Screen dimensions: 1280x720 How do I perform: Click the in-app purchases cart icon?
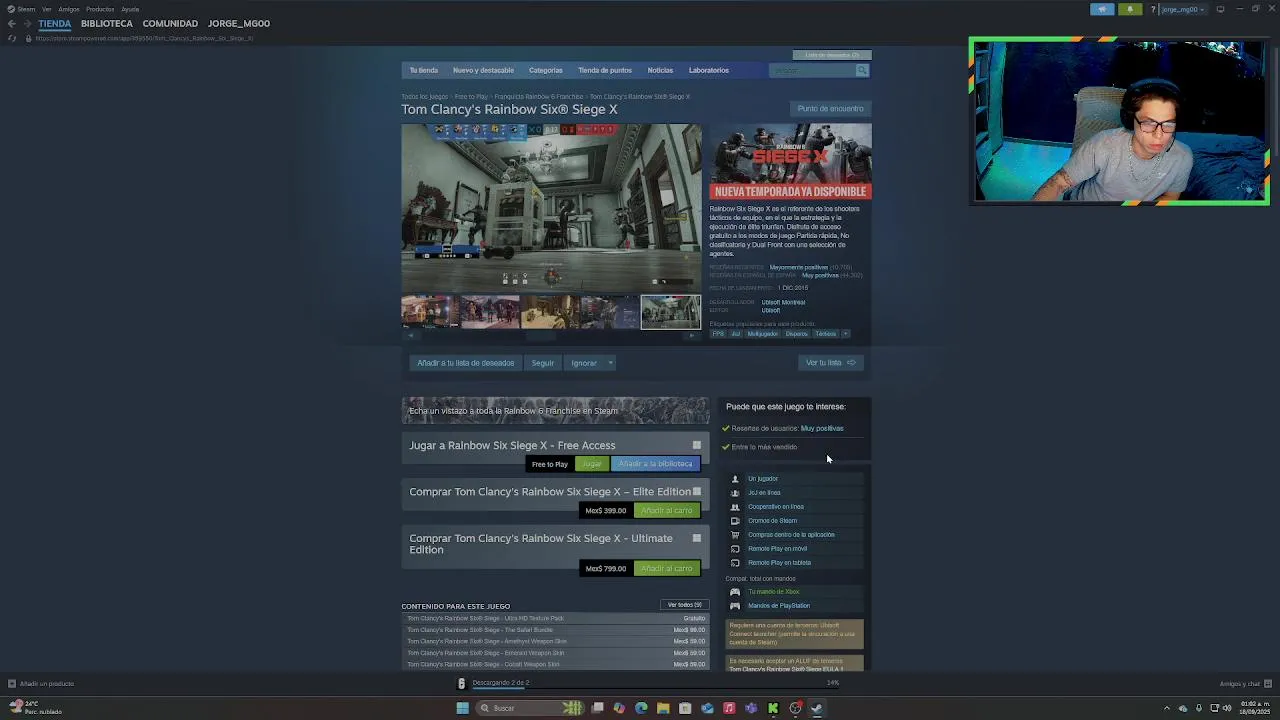(735, 535)
